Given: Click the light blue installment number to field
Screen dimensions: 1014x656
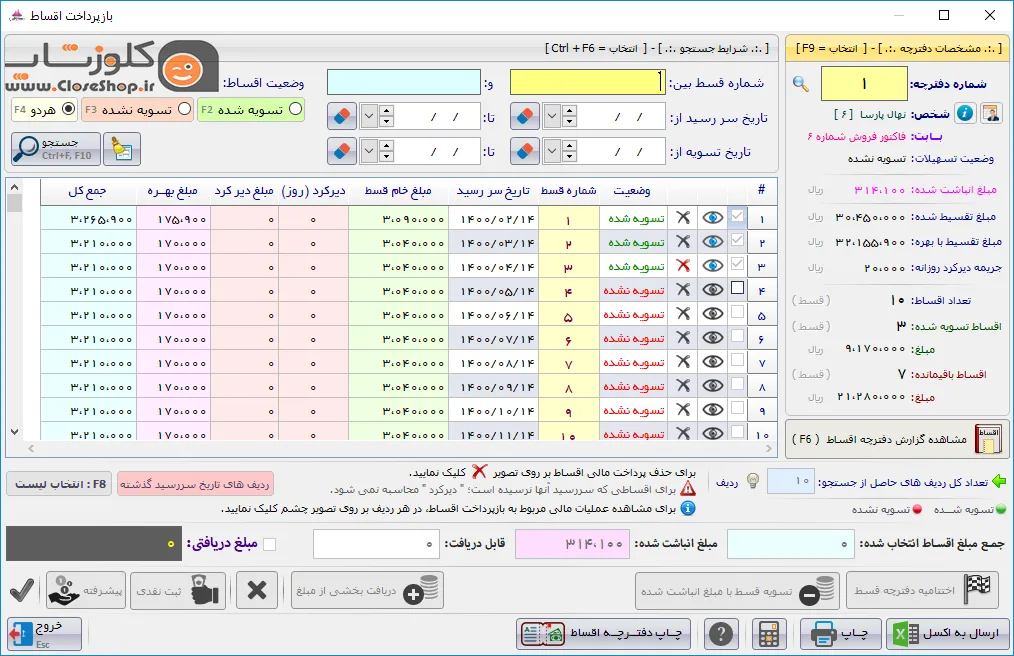Looking at the screenshot, I should pos(404,82).
